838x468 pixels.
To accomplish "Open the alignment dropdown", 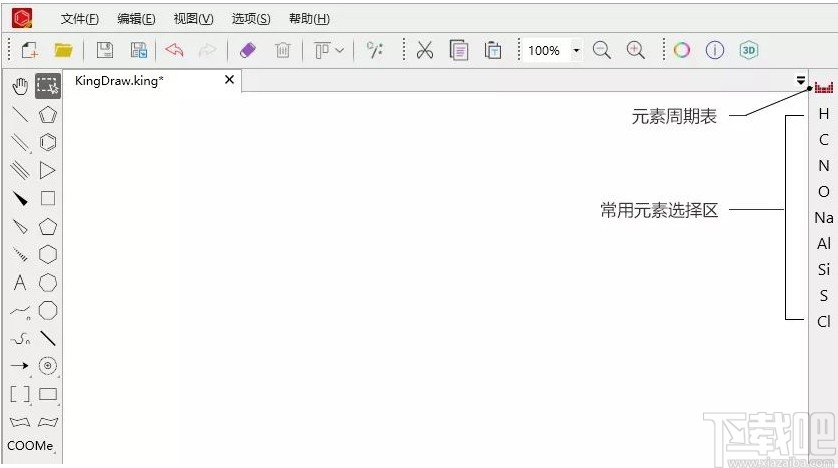I will [x=329, y=50].
